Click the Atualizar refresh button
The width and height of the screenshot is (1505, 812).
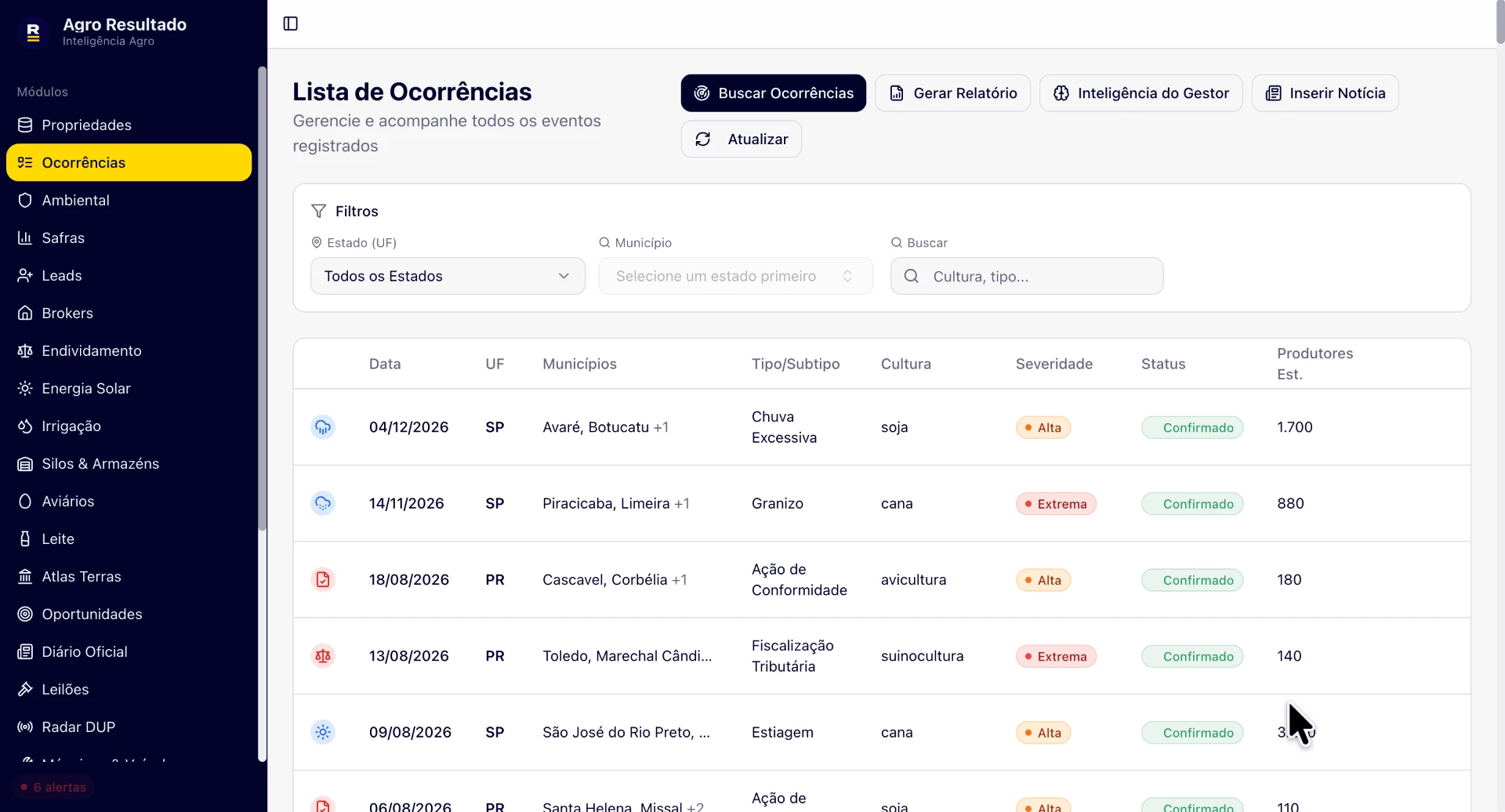tap(741, 139)
